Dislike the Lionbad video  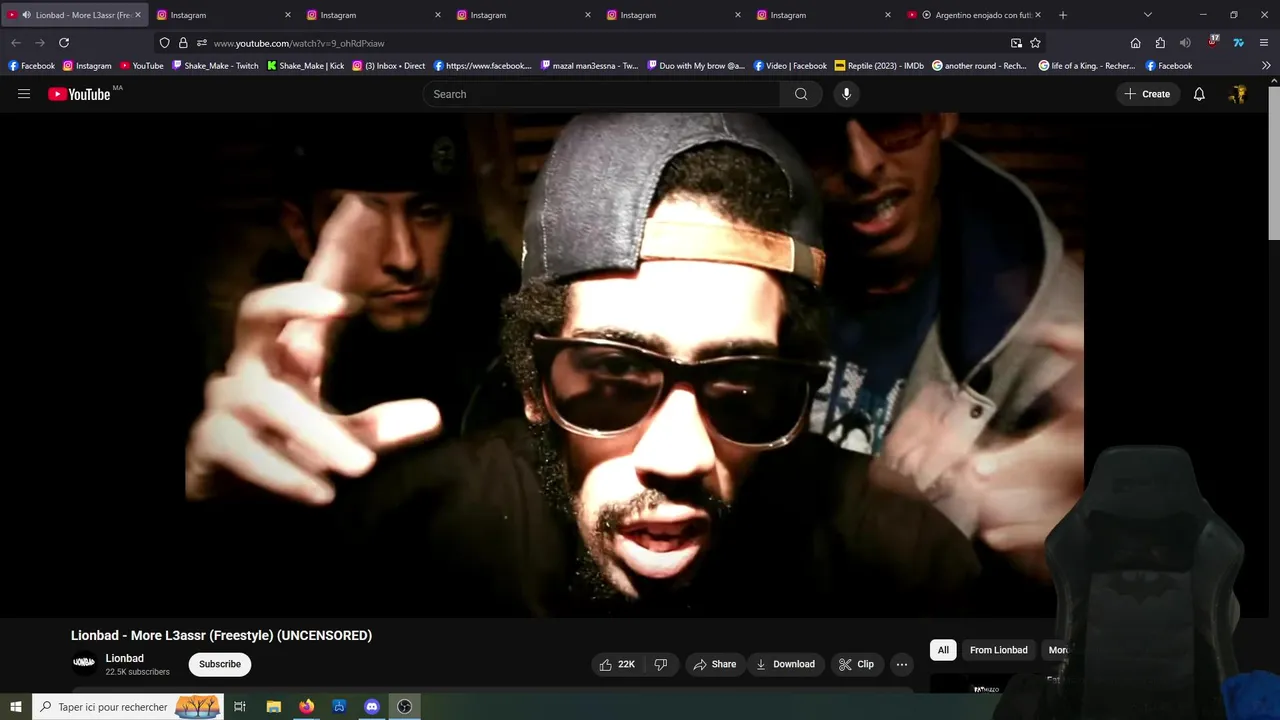(x=660, y=664)
